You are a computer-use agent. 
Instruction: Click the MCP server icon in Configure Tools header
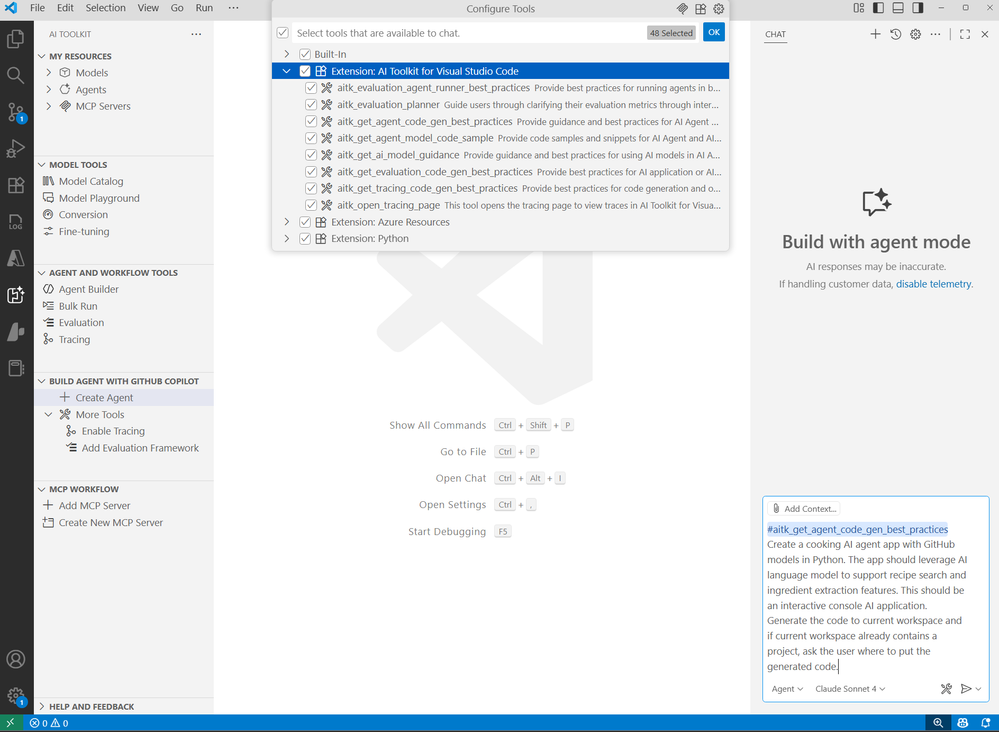click(682, 9)
